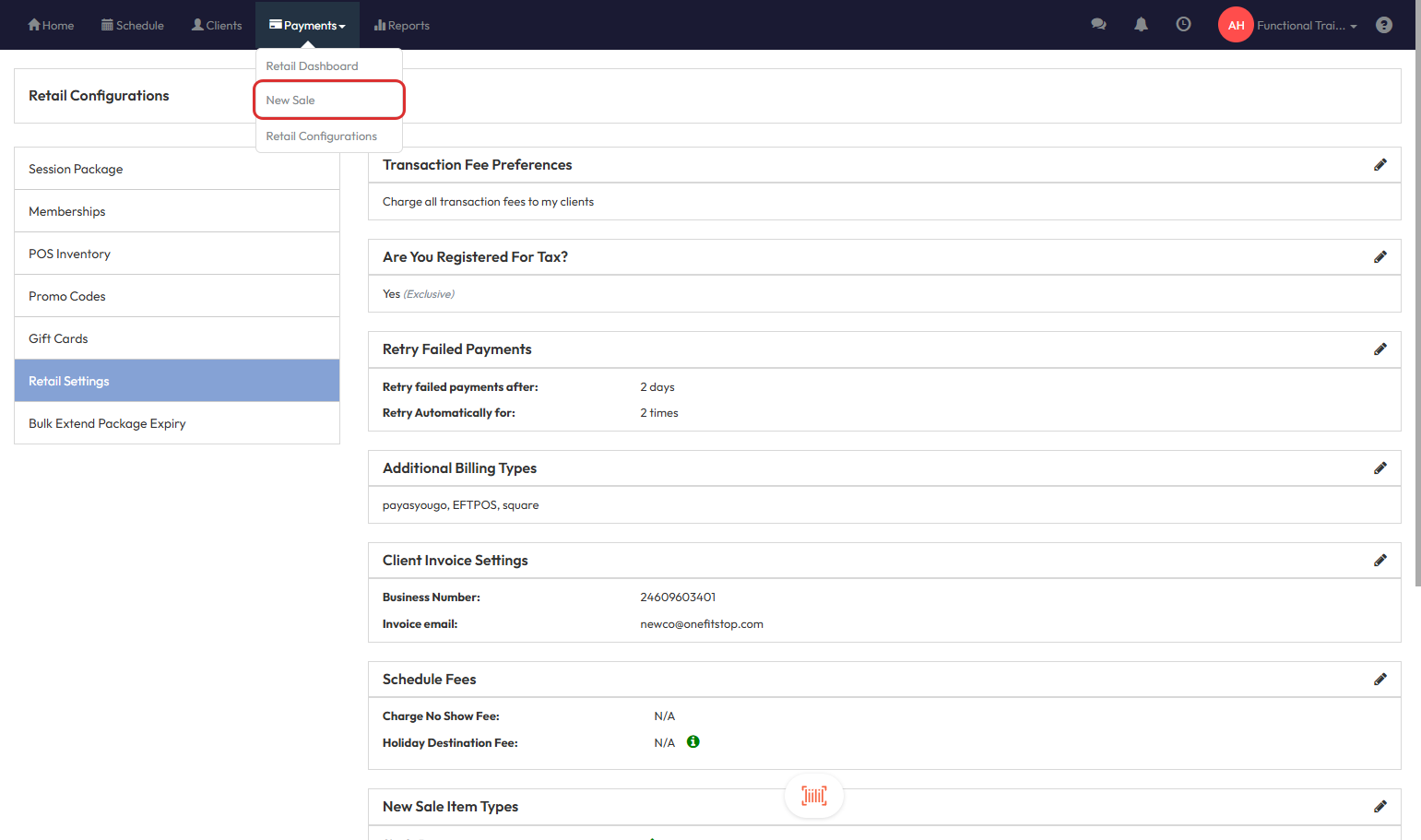Click the barcode scanner floating button
The width and height of the screenshot is (1421, 840).
click(813, 796)
